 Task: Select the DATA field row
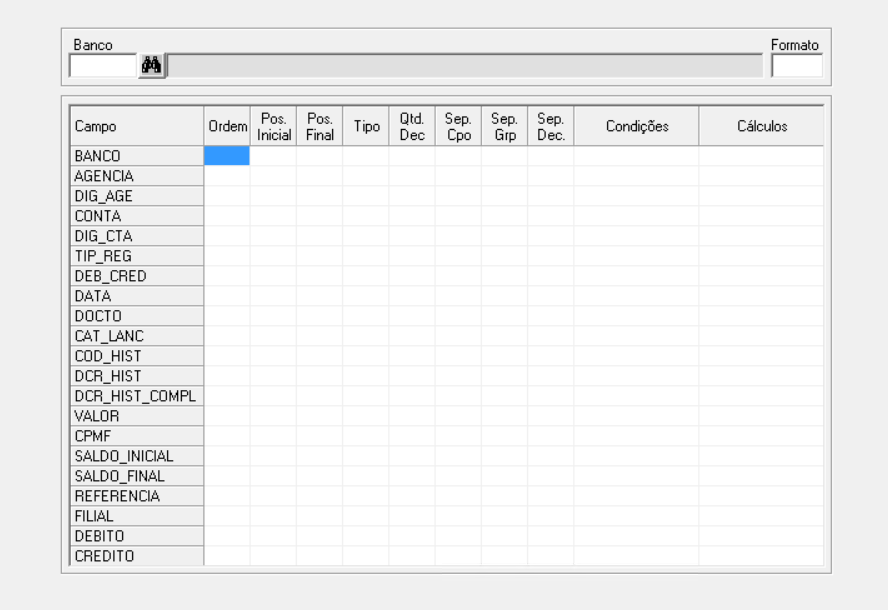pos(136,296)
